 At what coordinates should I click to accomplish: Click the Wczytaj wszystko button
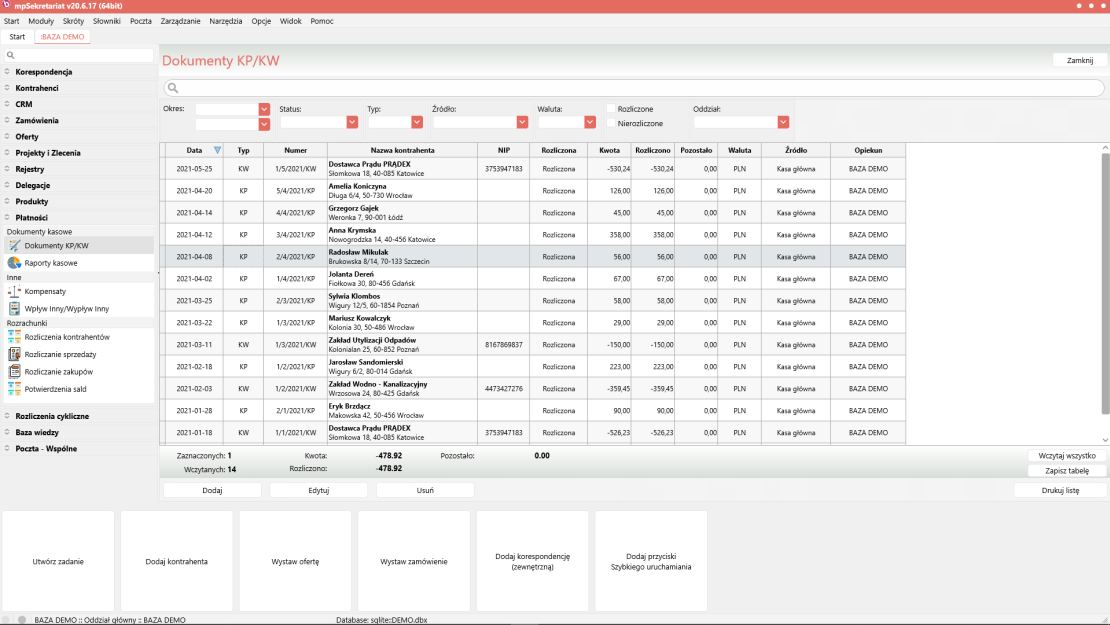coord(1067,456)
